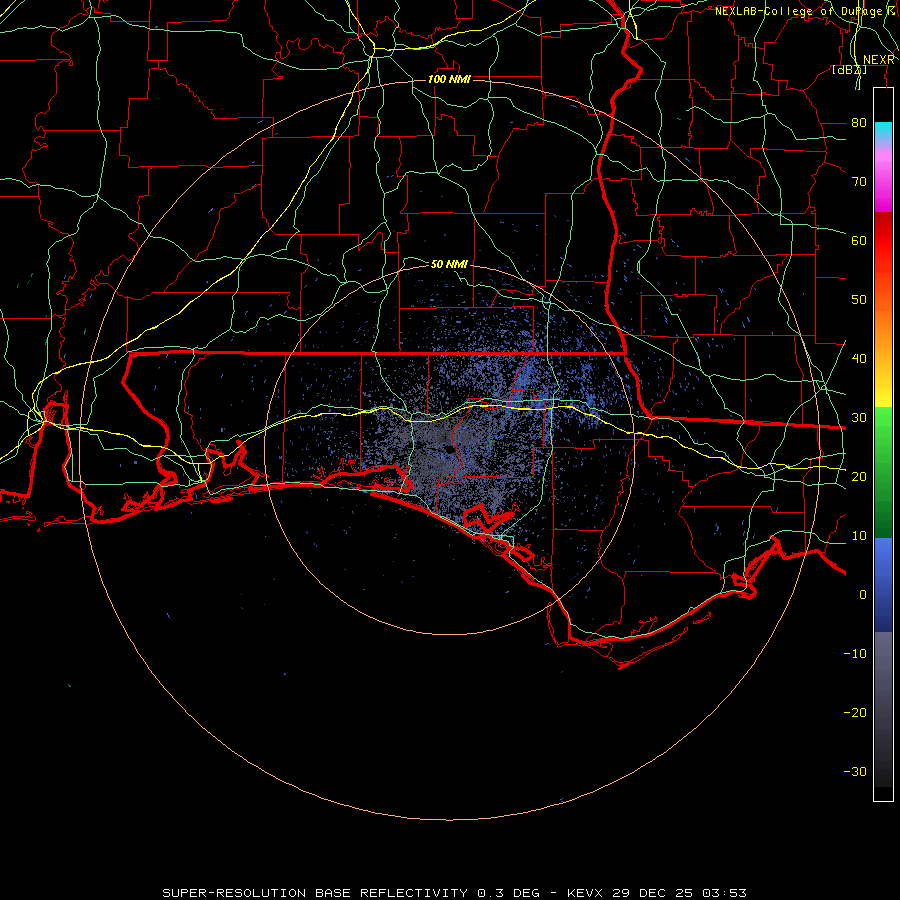Click the 70 value on dBZ scale
Image resolution: width=900 pixels, height=900 pixels.
point(859,181)
